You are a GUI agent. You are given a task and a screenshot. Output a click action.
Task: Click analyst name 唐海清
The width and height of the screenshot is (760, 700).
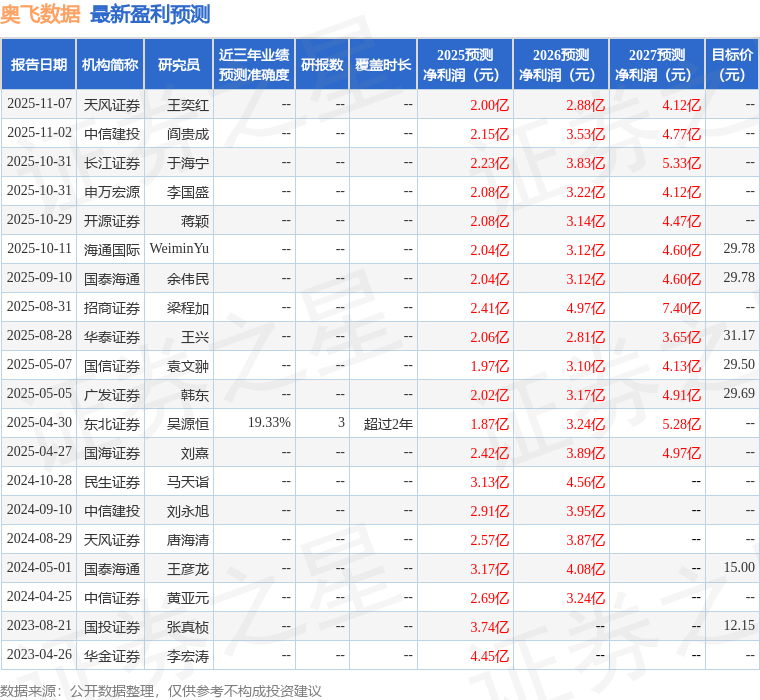[188, 540]
